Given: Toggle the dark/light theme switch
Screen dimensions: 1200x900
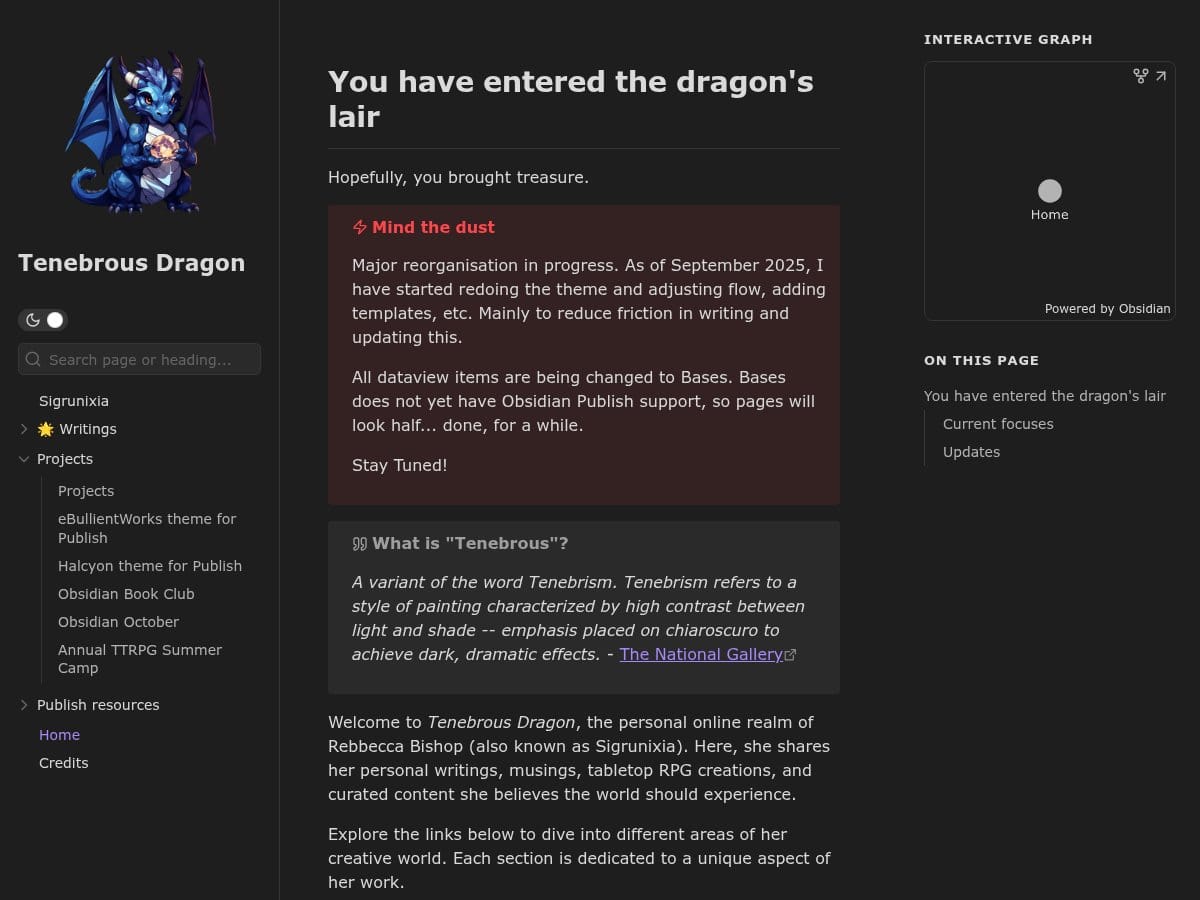Looking at the screenshot, I should [43, 320].
